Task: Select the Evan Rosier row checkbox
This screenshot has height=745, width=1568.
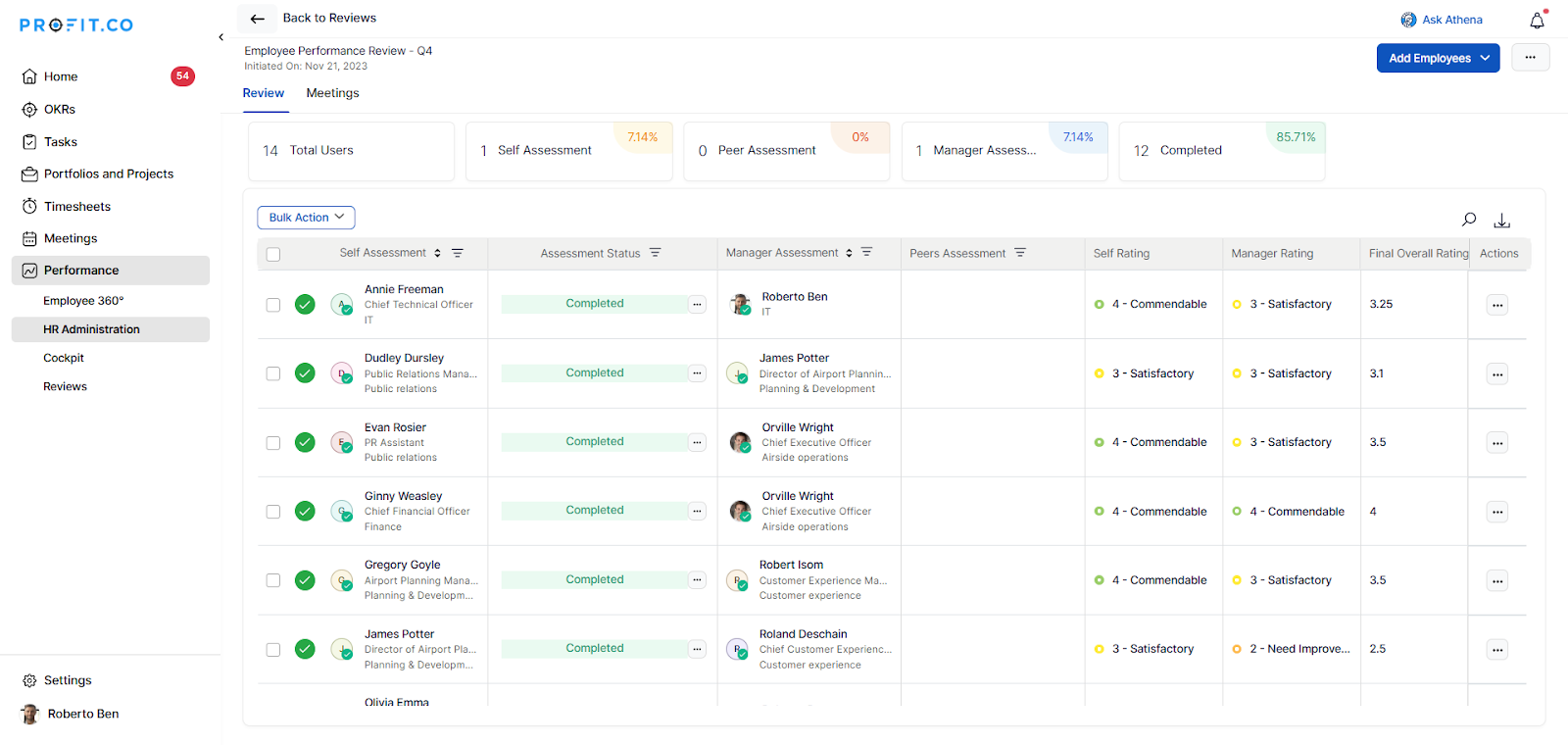Action: [273, 443]
